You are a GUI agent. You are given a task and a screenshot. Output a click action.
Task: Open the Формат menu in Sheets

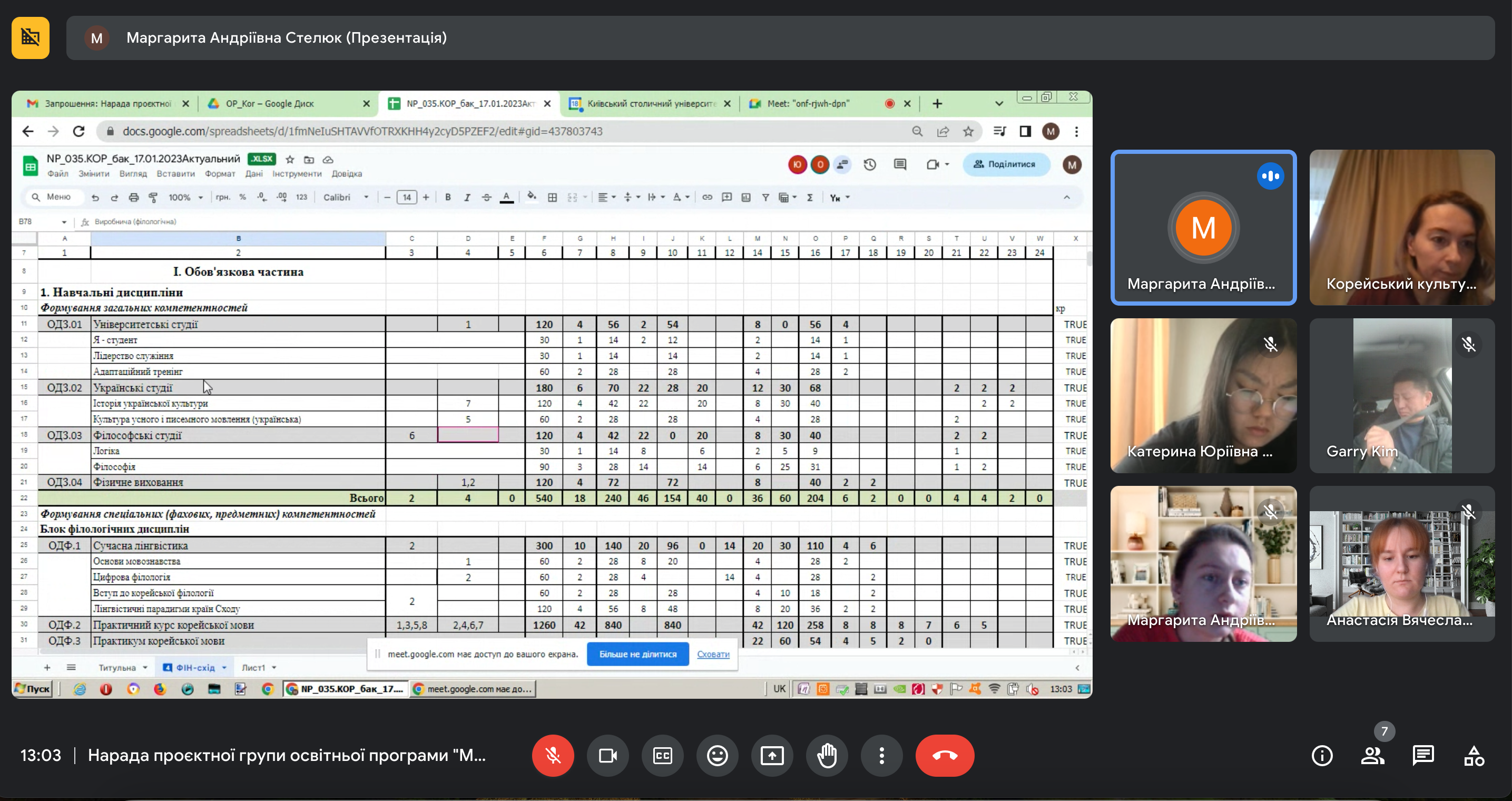point(220,174)
